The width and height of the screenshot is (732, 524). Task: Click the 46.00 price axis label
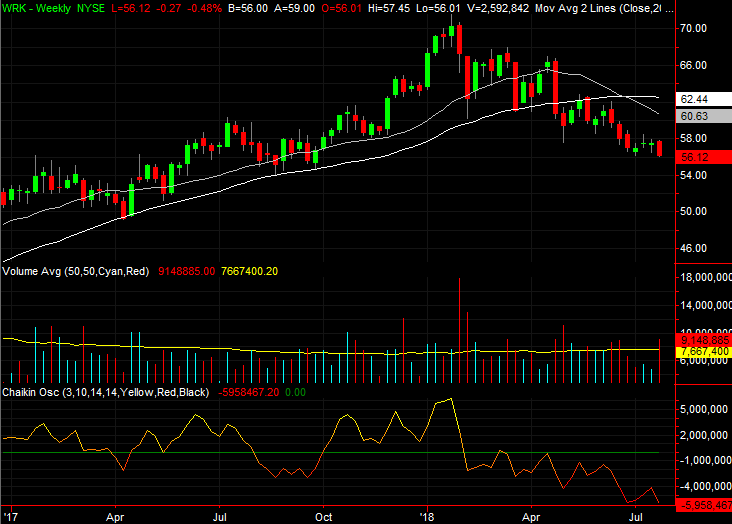click(693, 248)
